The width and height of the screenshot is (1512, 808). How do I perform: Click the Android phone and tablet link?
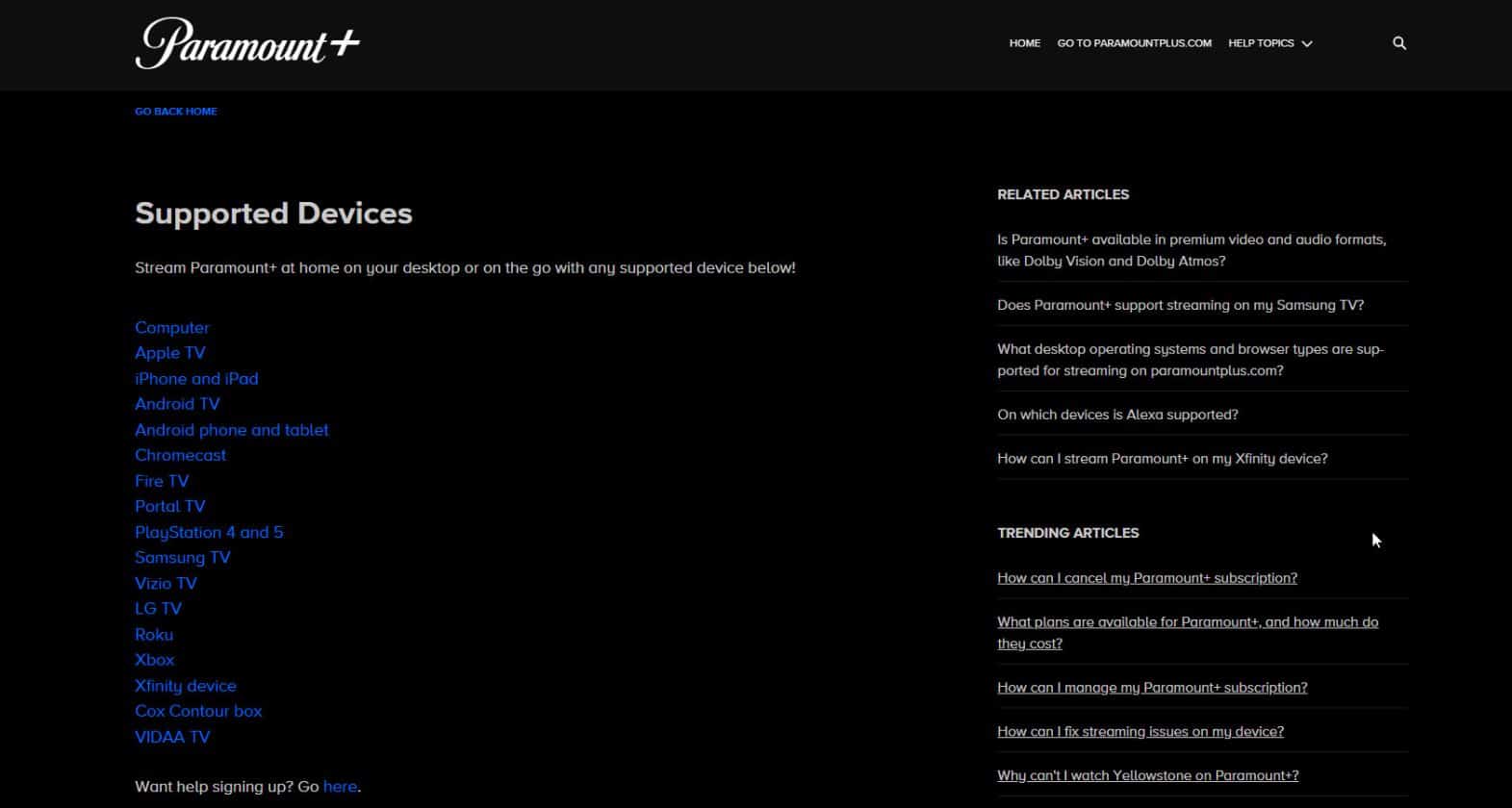point(231,430)
